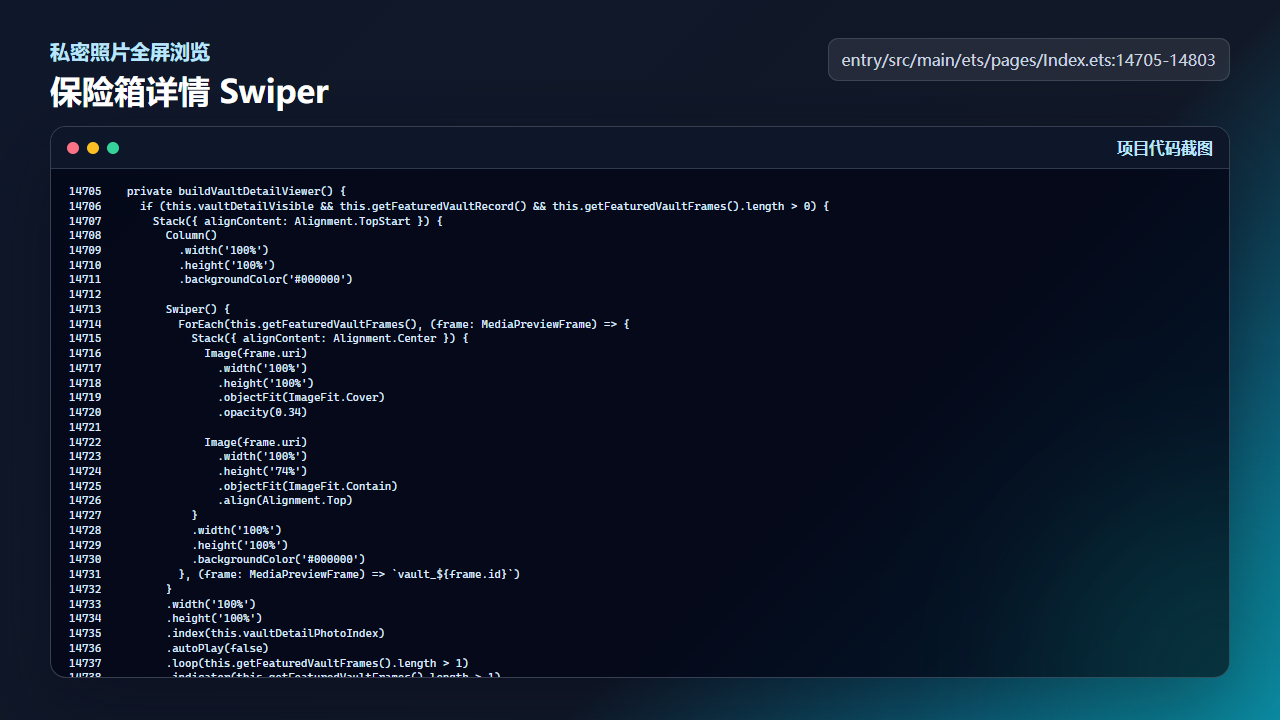Click the green dot in code window
This screenshot has width=1280, height=720.
(113, 148)
